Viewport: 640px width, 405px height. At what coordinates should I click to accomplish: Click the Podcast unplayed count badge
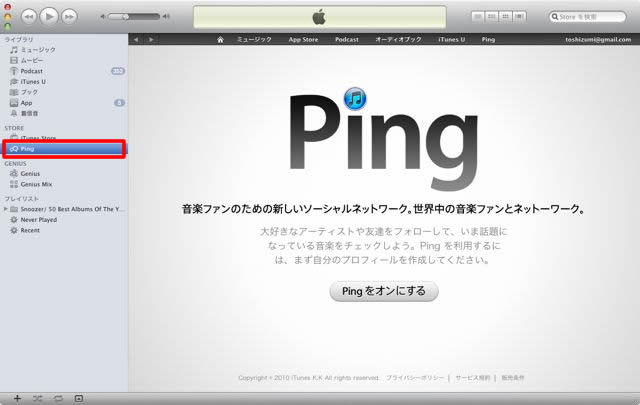118,71
